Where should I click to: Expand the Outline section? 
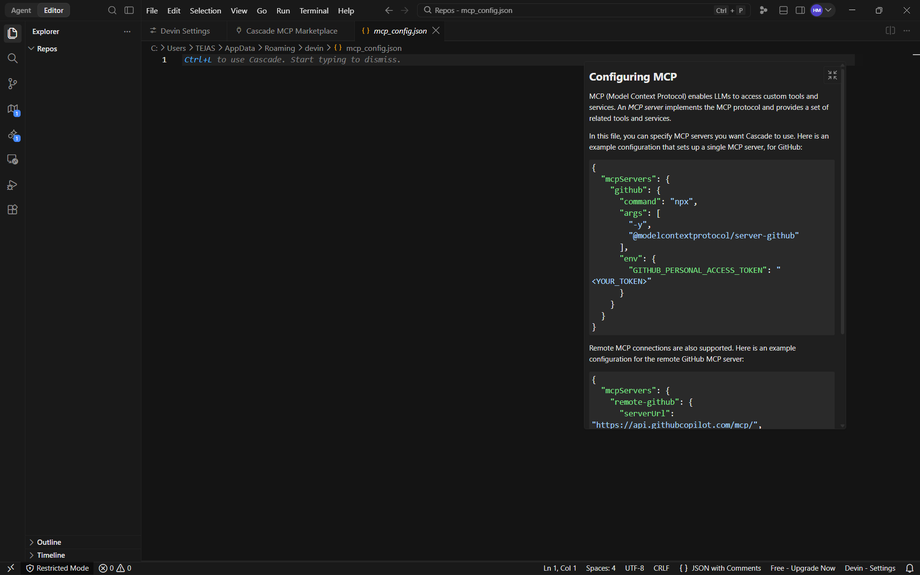click(x=83, y=542)
